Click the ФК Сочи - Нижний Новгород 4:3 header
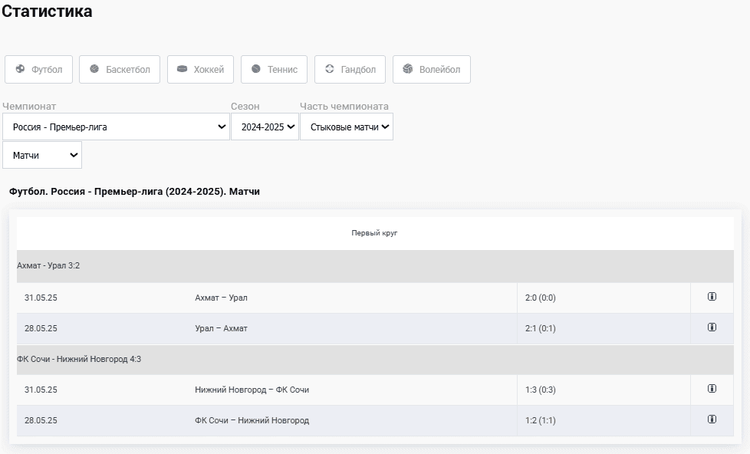The width and height of the screenshot is (750, 454). 79,359
